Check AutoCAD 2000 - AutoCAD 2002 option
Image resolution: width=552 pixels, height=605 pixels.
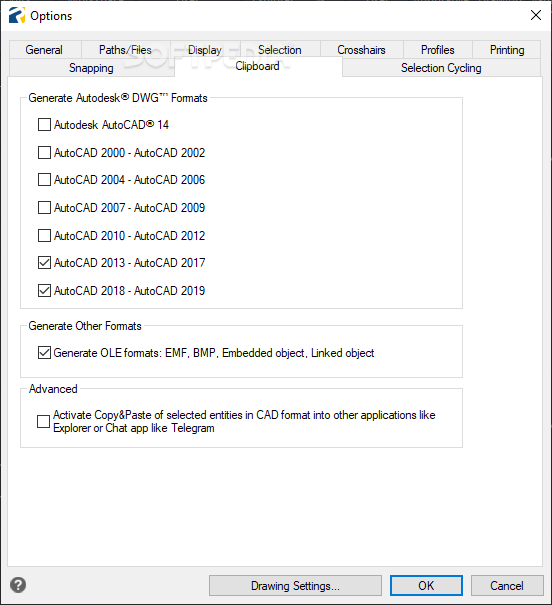[44, 152]
